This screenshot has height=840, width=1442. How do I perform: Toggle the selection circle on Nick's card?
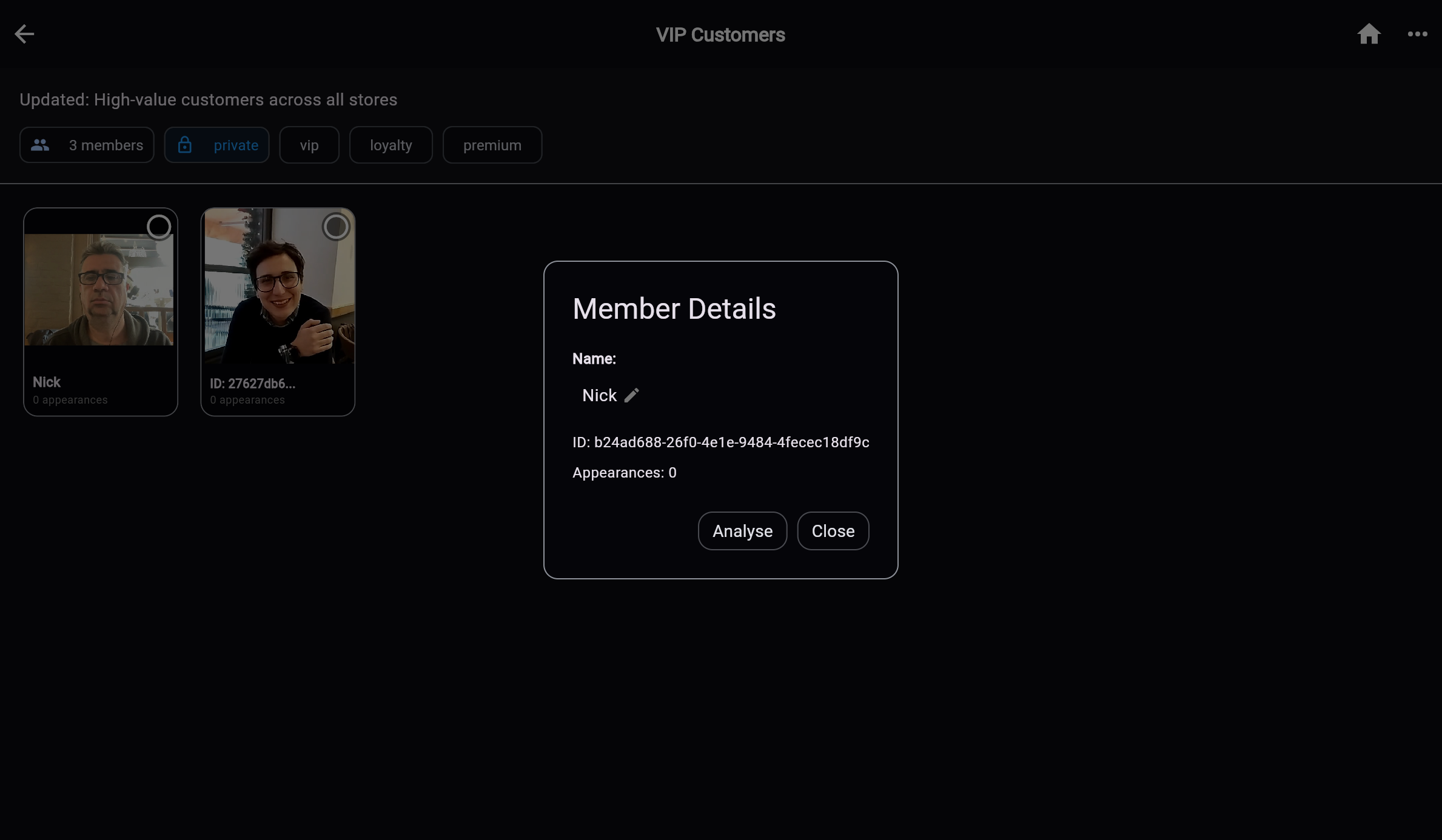(x=159, y=226)
